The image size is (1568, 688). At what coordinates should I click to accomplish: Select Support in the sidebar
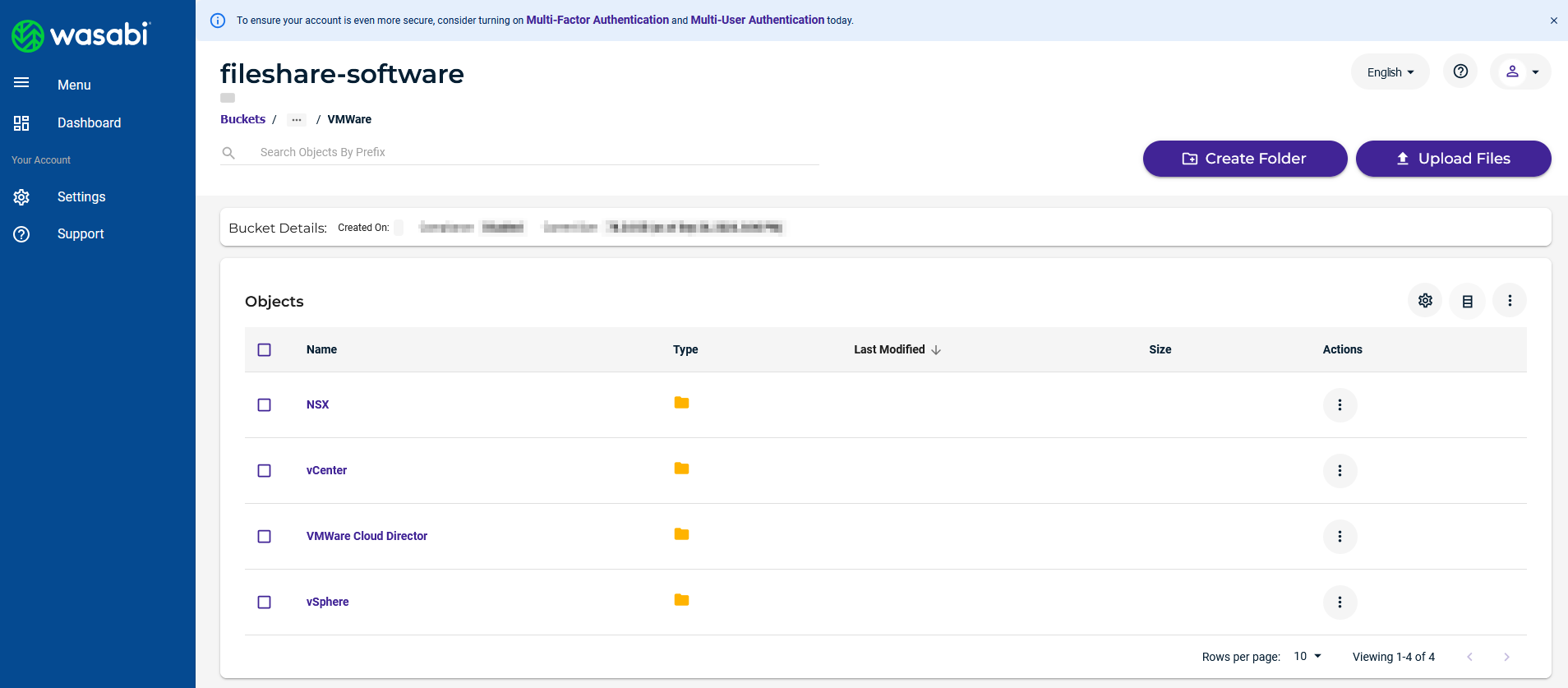coord(81,233)
